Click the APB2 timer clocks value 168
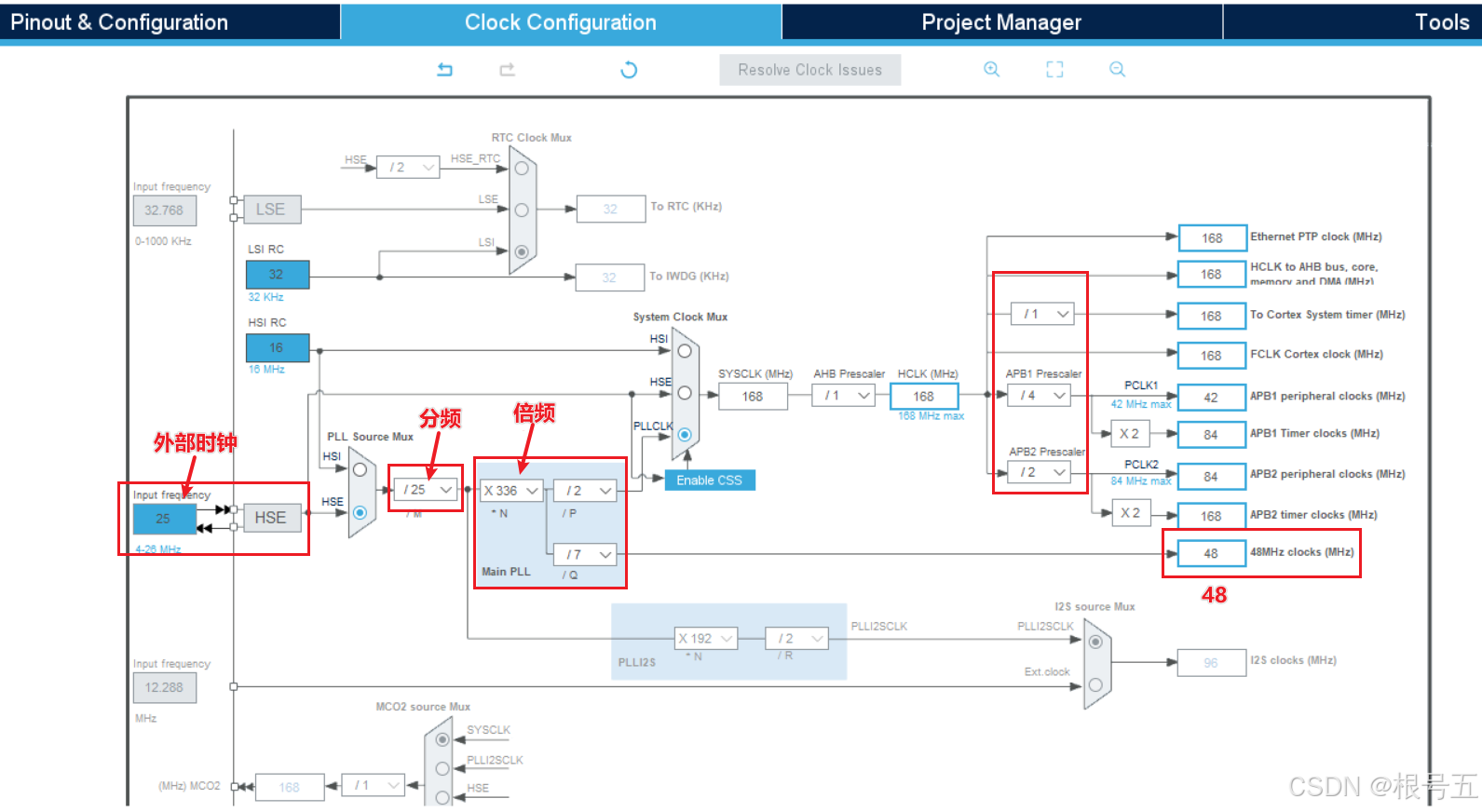The height and width of the screenshot is (812, 1482). click(1211, 516)
